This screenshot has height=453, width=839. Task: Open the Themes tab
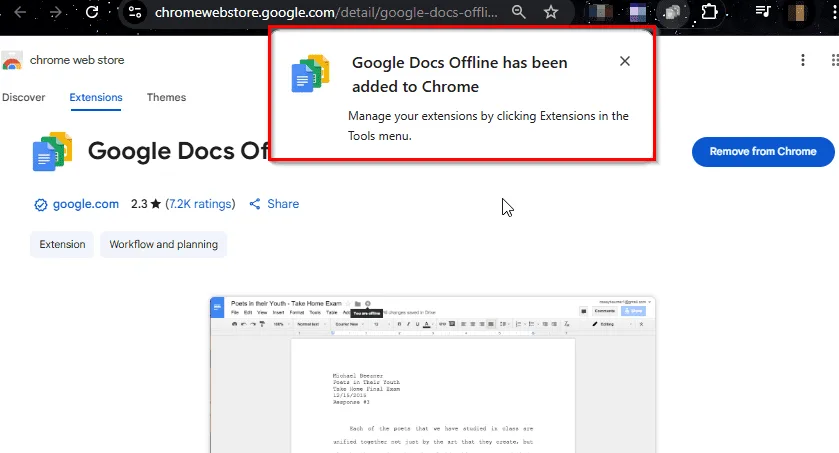[166, 97]
